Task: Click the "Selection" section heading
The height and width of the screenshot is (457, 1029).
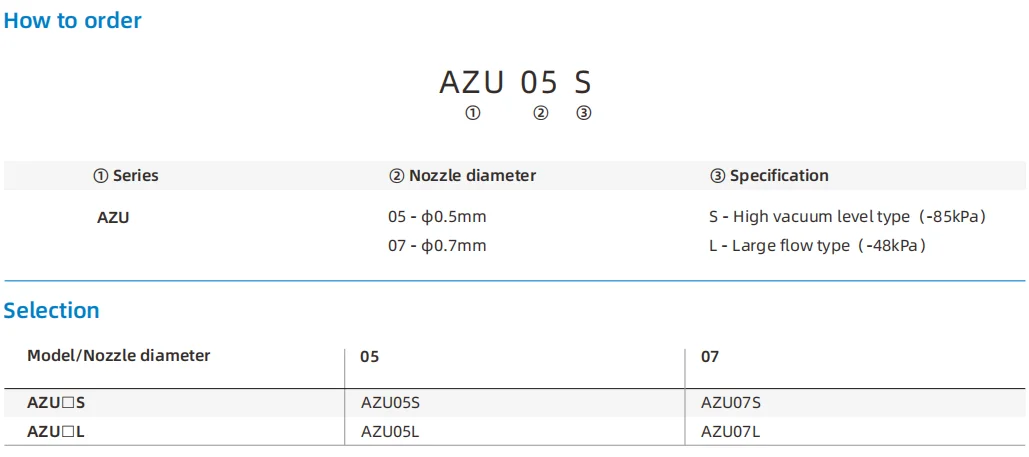Action: (52, 310)
